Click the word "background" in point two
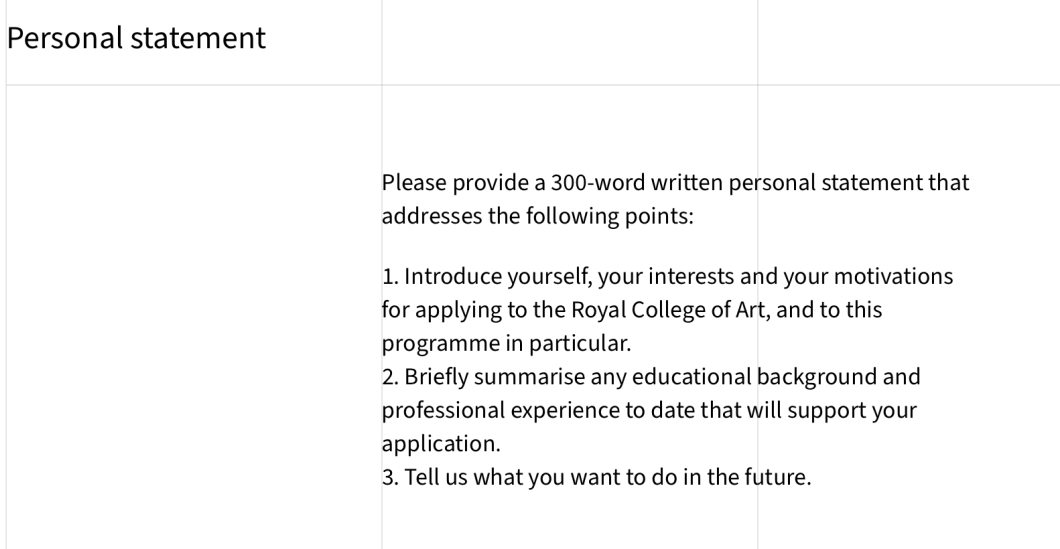This screenshot has width=1060, height=549. point(817,377)
